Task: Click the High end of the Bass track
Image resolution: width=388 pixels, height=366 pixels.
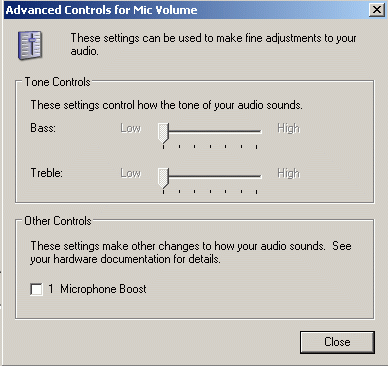Action: click(x=257, y=132)
